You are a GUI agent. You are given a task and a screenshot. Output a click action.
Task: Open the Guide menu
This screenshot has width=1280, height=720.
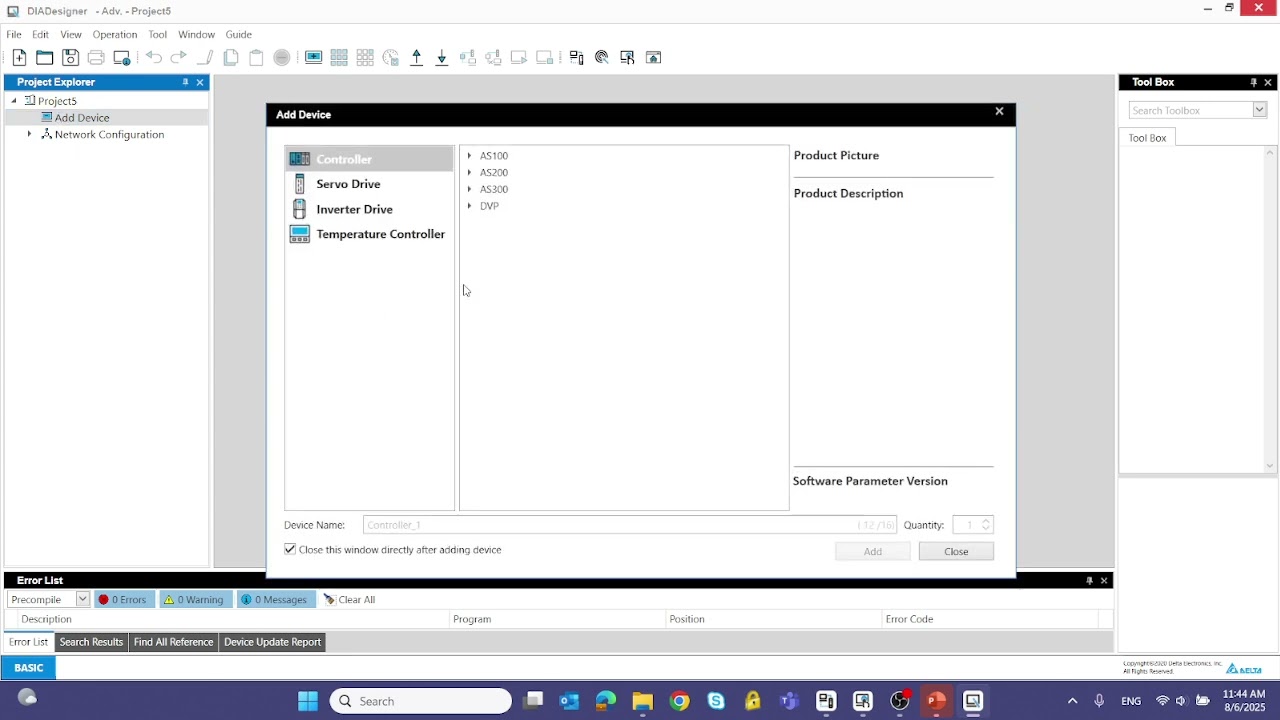pos(239,34)
